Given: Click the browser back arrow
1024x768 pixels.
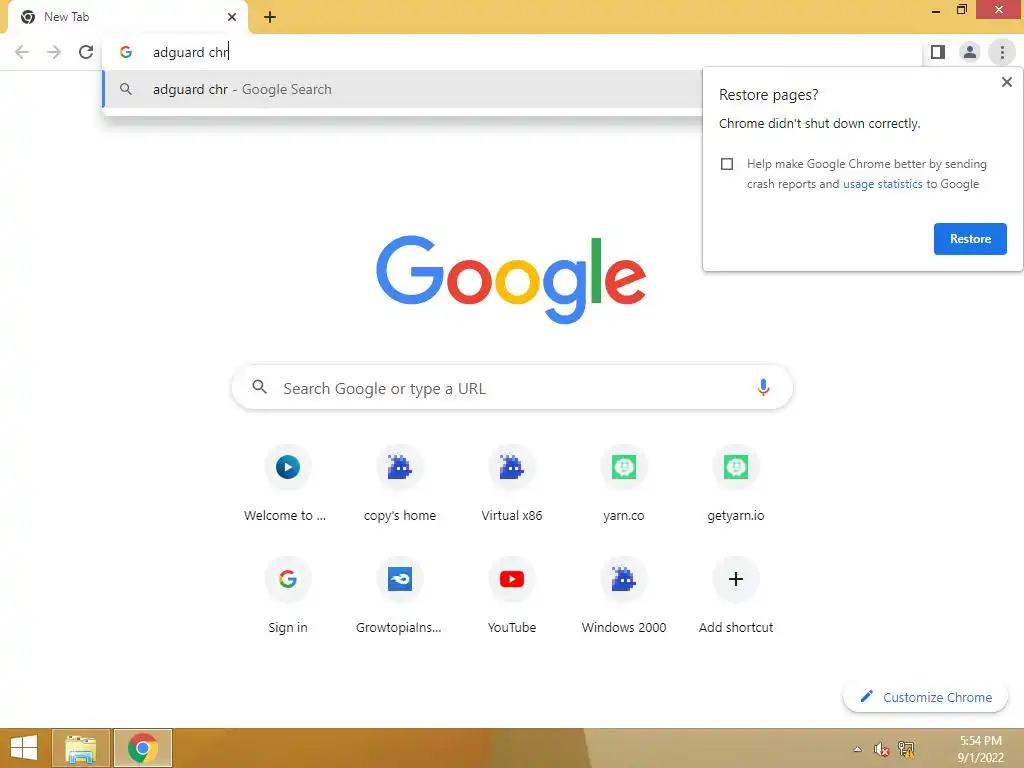Looking at the screenshot, I should (x=22, y=52).
